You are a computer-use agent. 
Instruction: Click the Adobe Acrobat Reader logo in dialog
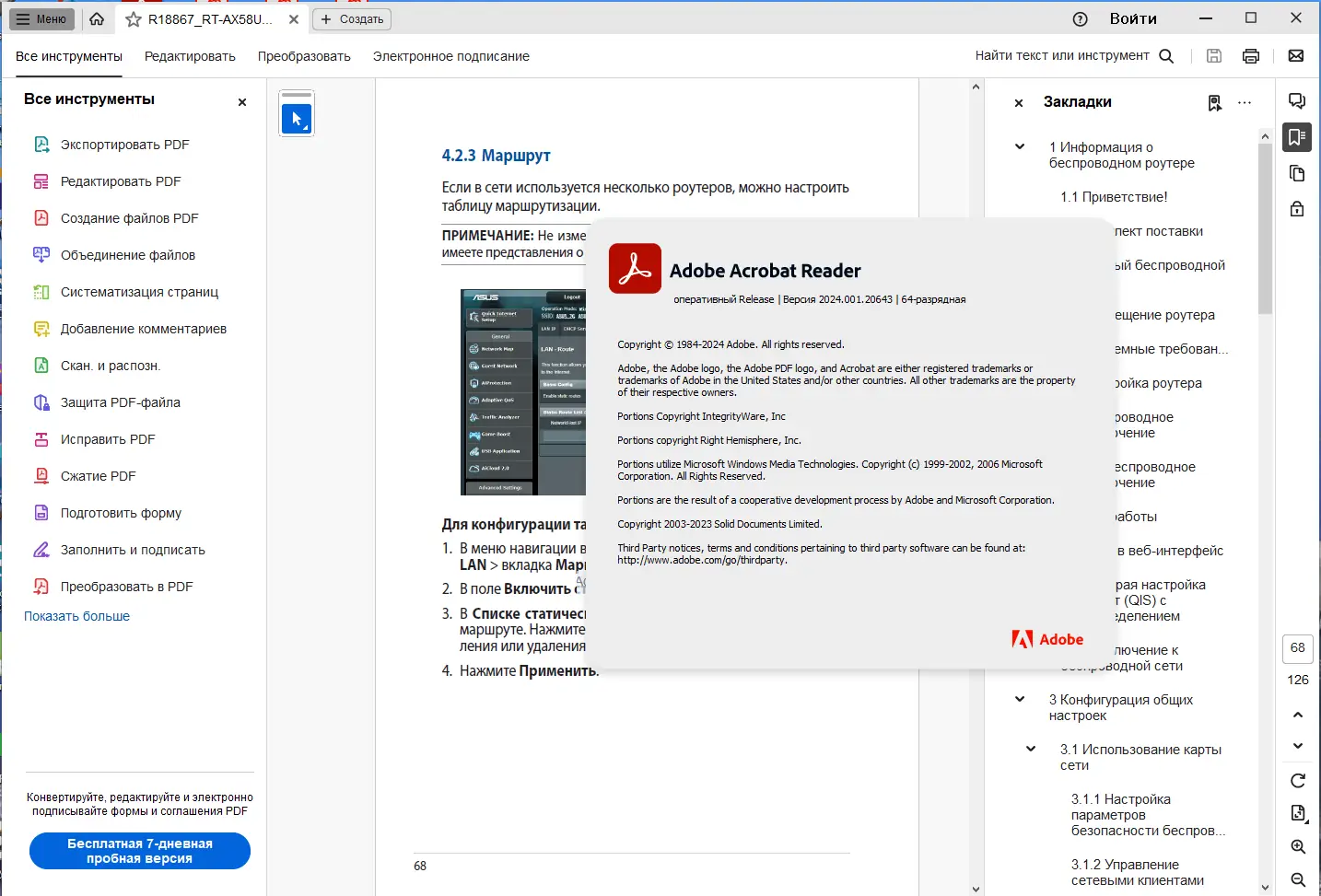coord(635,268)
